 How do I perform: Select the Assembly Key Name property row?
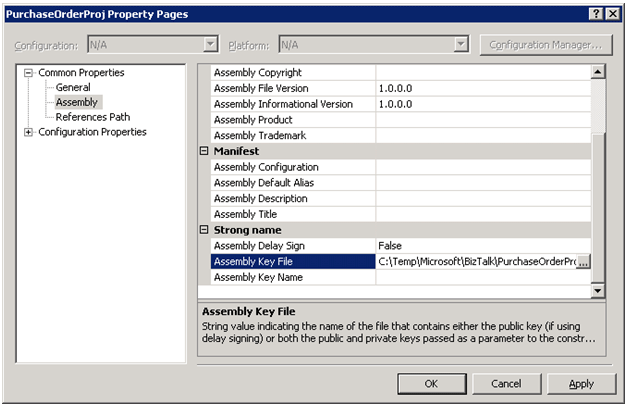click(x=293, y=277)
